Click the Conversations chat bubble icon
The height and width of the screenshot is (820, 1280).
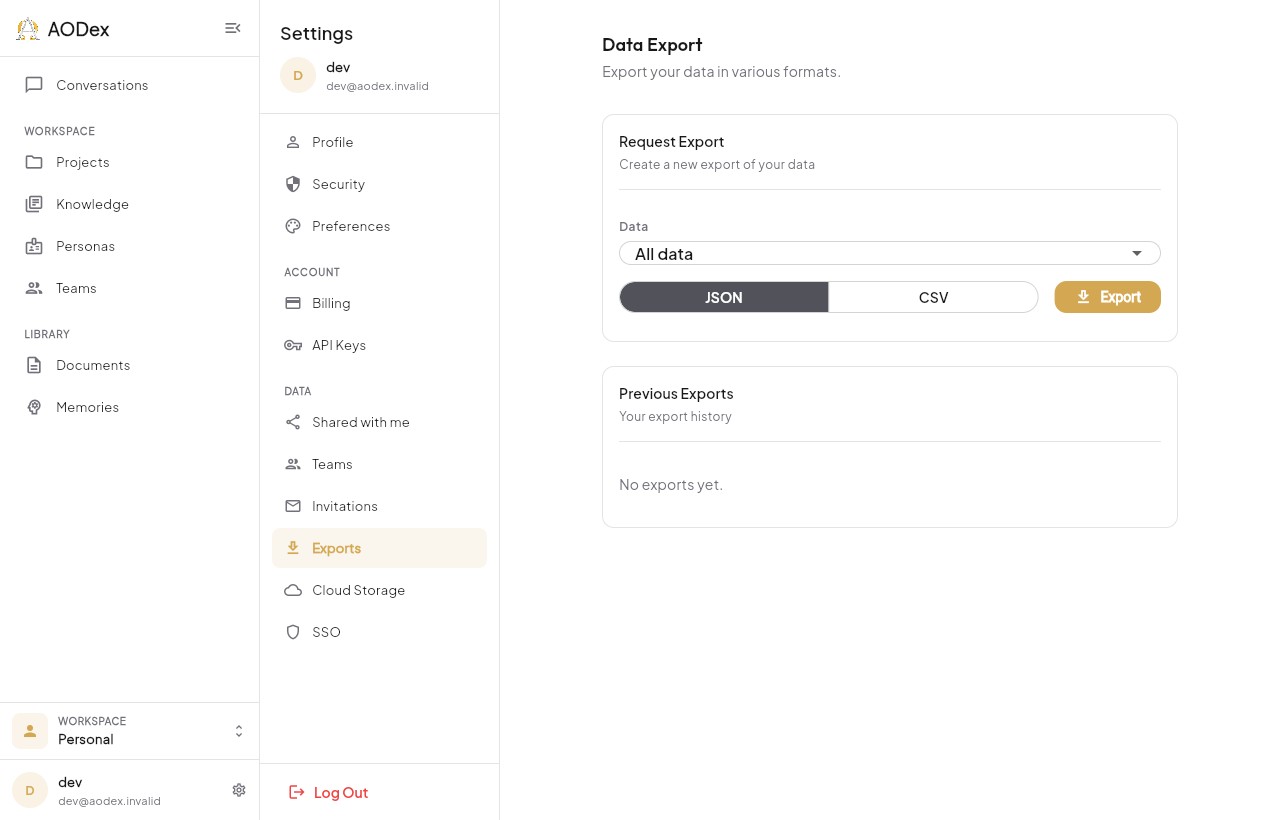(x=34, y=85)
